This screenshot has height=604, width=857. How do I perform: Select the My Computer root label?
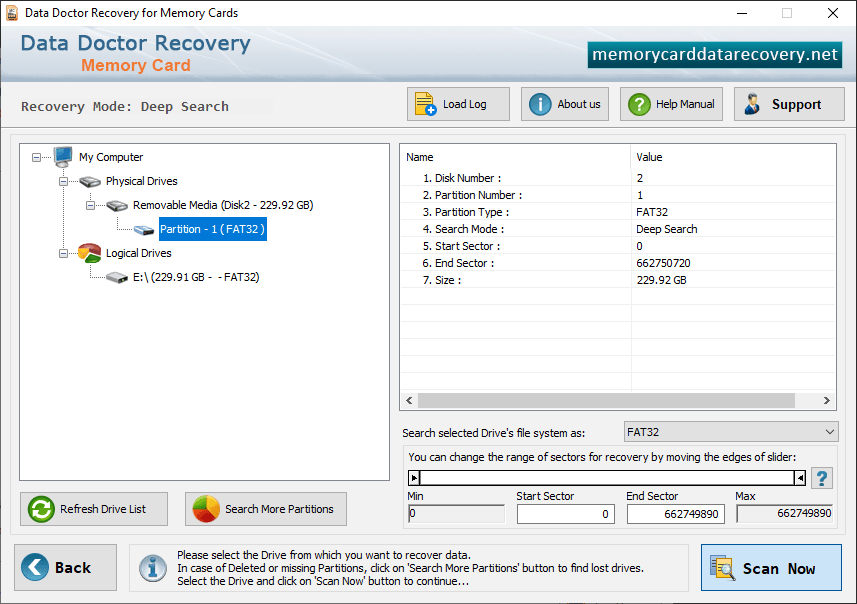111,157
